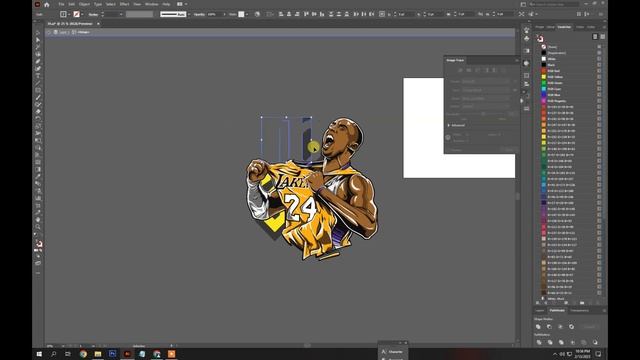This screenshot has height=360, width=640.
Task: Click the Intersect shape mode icon
Action: [560, 327]
